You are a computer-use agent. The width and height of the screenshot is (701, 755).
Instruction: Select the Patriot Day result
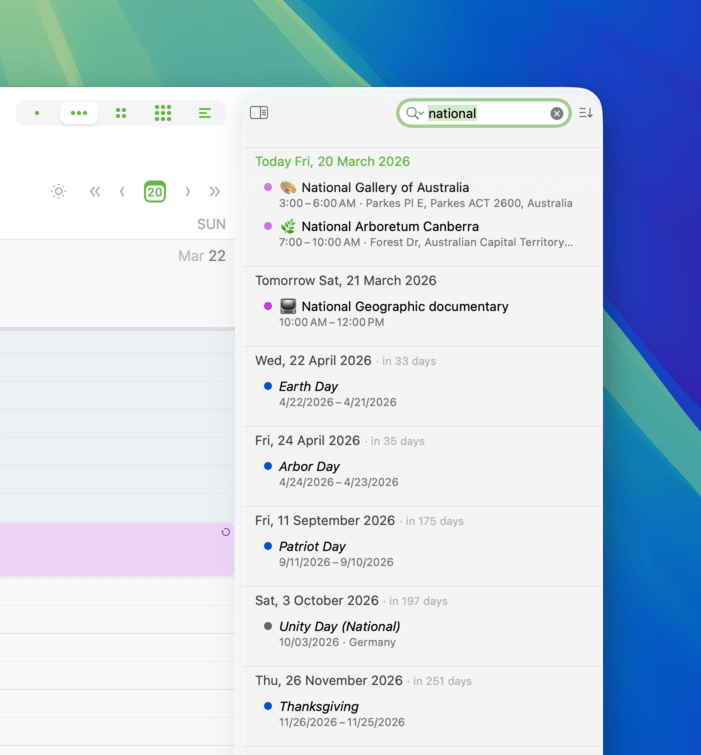(x=423, y=554)
